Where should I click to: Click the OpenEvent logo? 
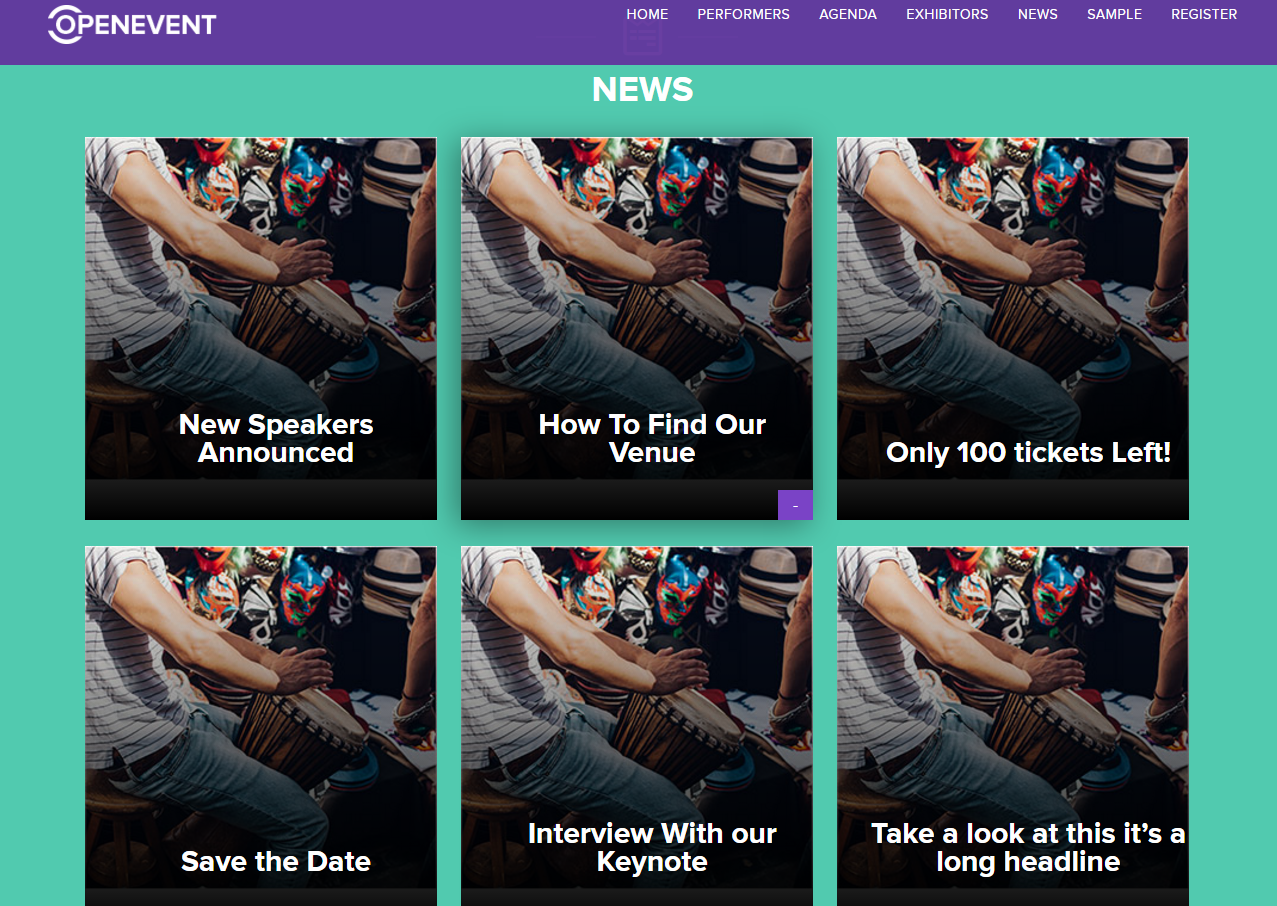(132, 24)
